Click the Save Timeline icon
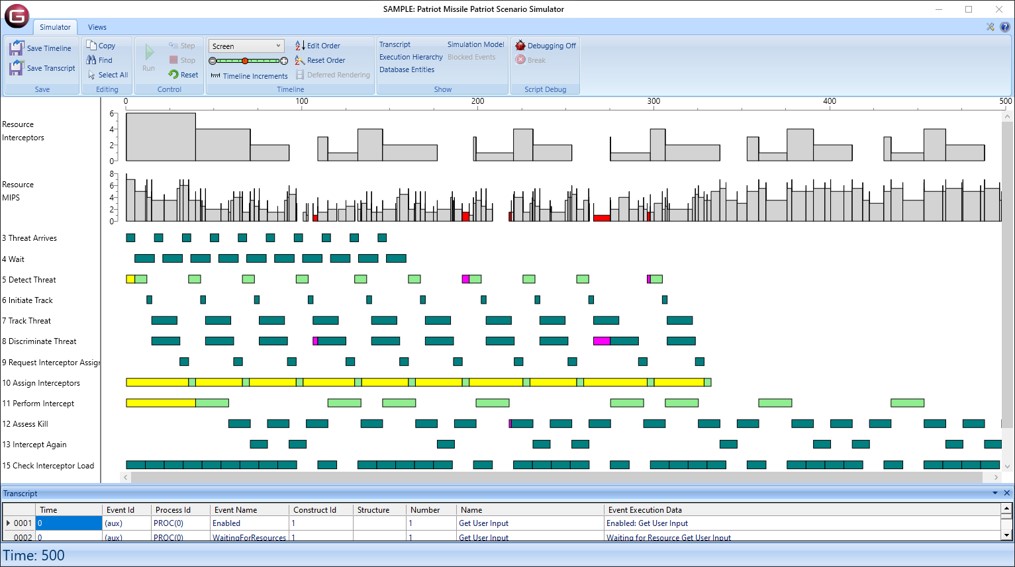The width and height of the screenshot is (1015, 567). (x=16, y=48)
